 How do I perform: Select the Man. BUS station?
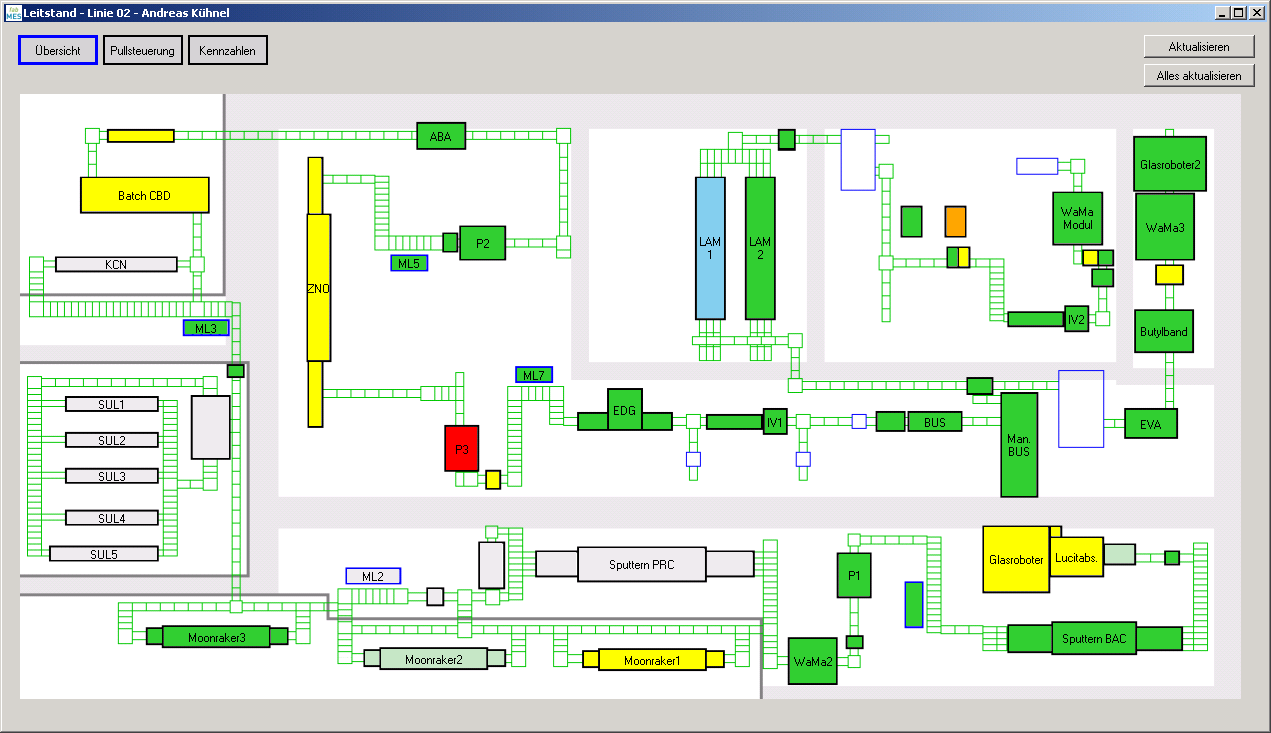[1019, 444]
